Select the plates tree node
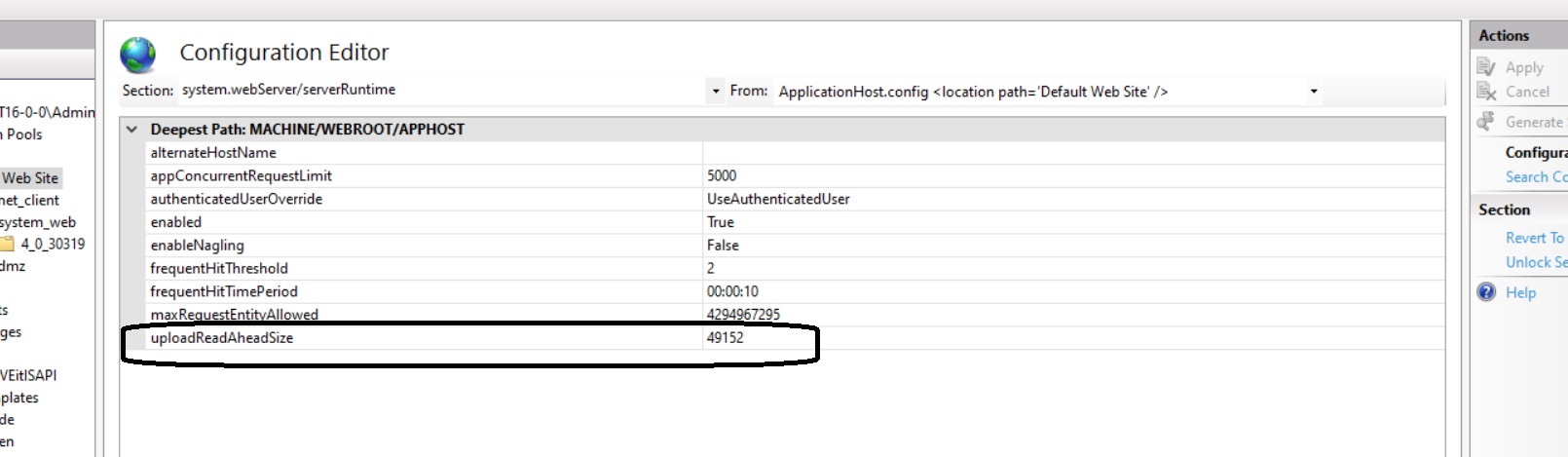Viewport: 1568px width, 457px height. tap(19, 398)
